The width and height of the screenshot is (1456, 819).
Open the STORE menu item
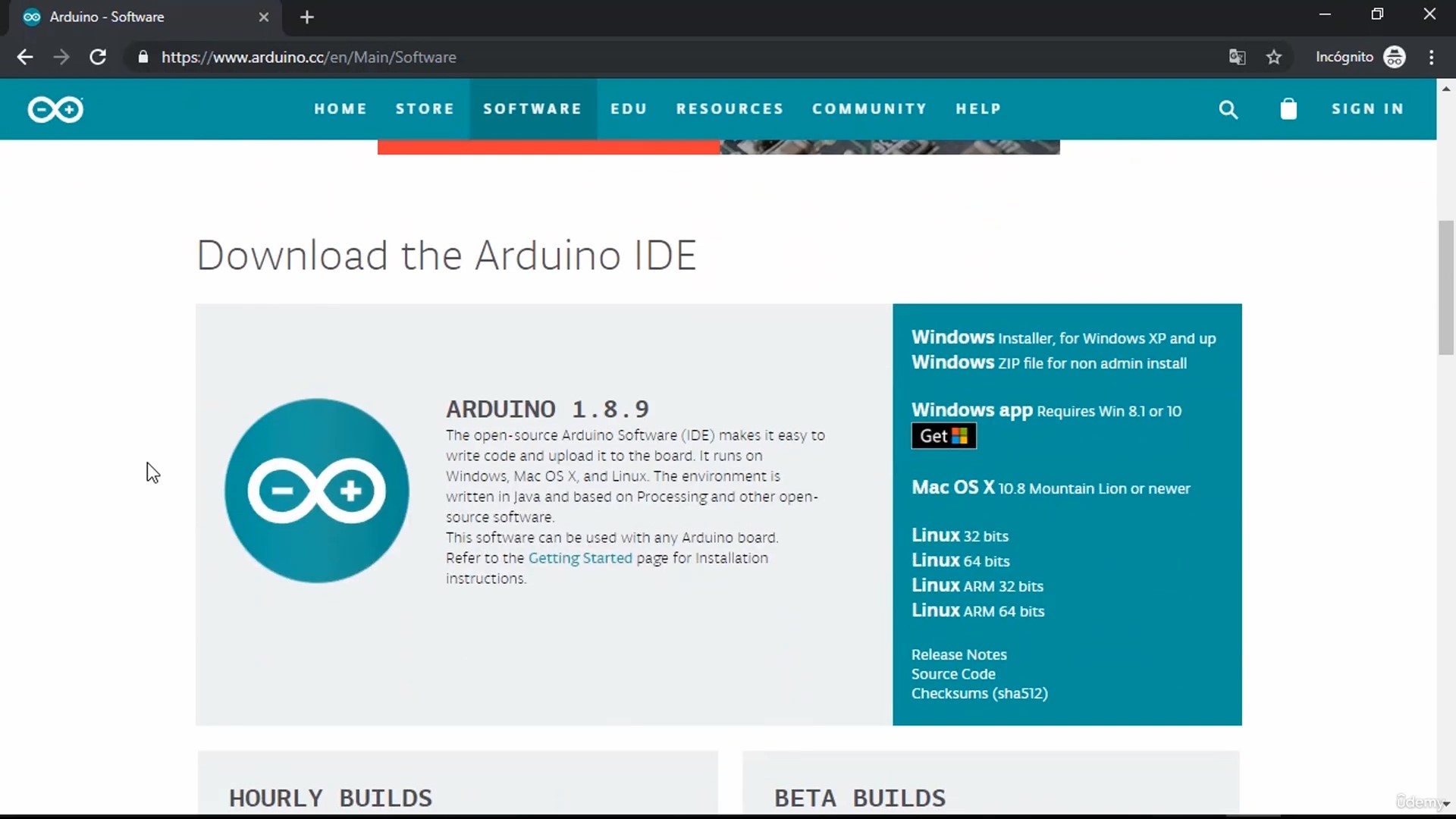[x=425, y=109]
